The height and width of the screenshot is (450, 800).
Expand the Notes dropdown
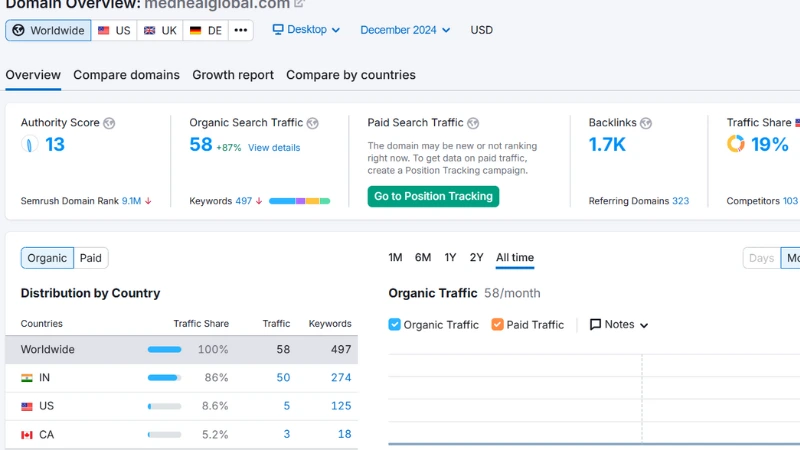[x=618, y=324]
